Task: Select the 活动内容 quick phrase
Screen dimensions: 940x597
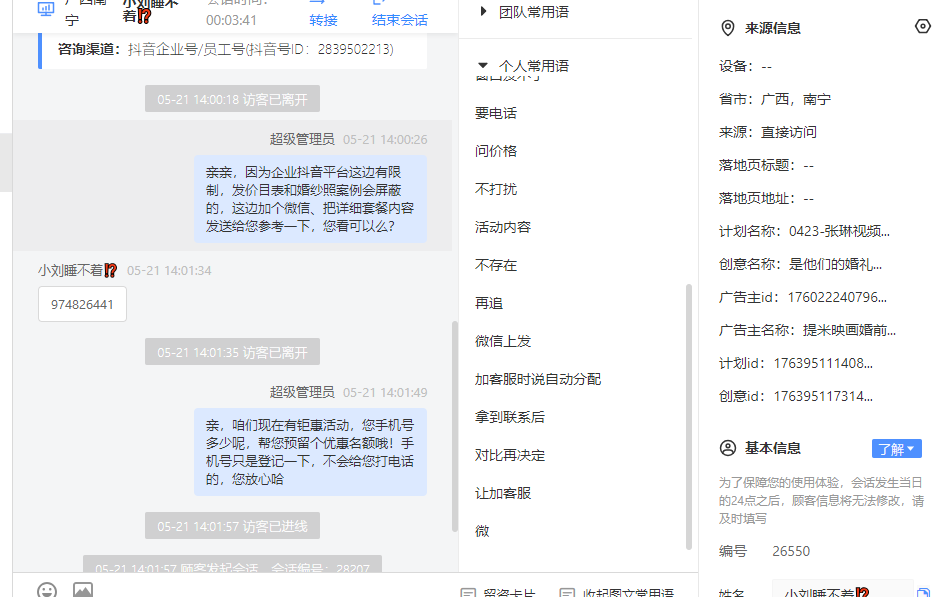Action: tap(503, 227)
